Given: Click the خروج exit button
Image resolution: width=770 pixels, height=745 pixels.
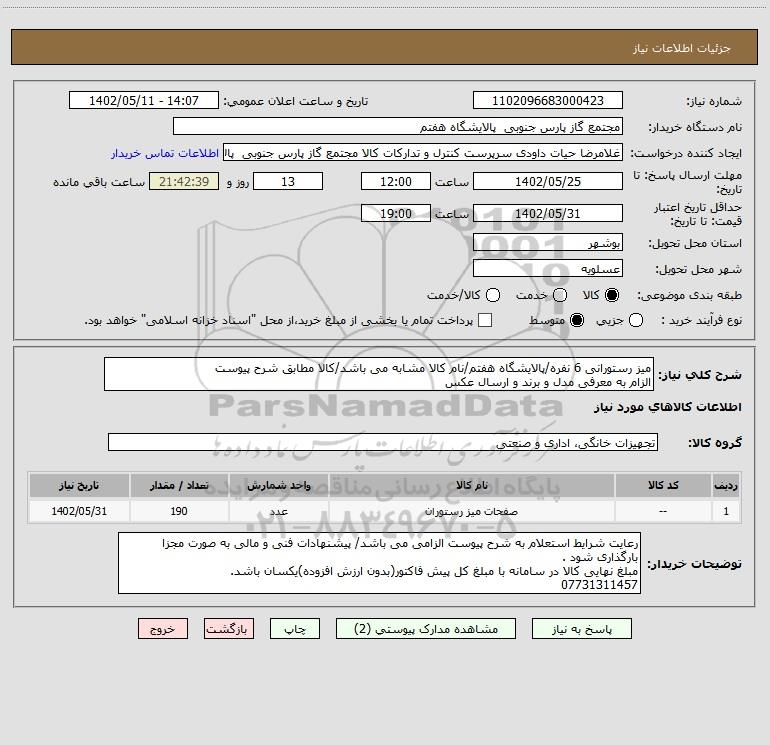Looking at the screenshot, I should tap(163, 629).
